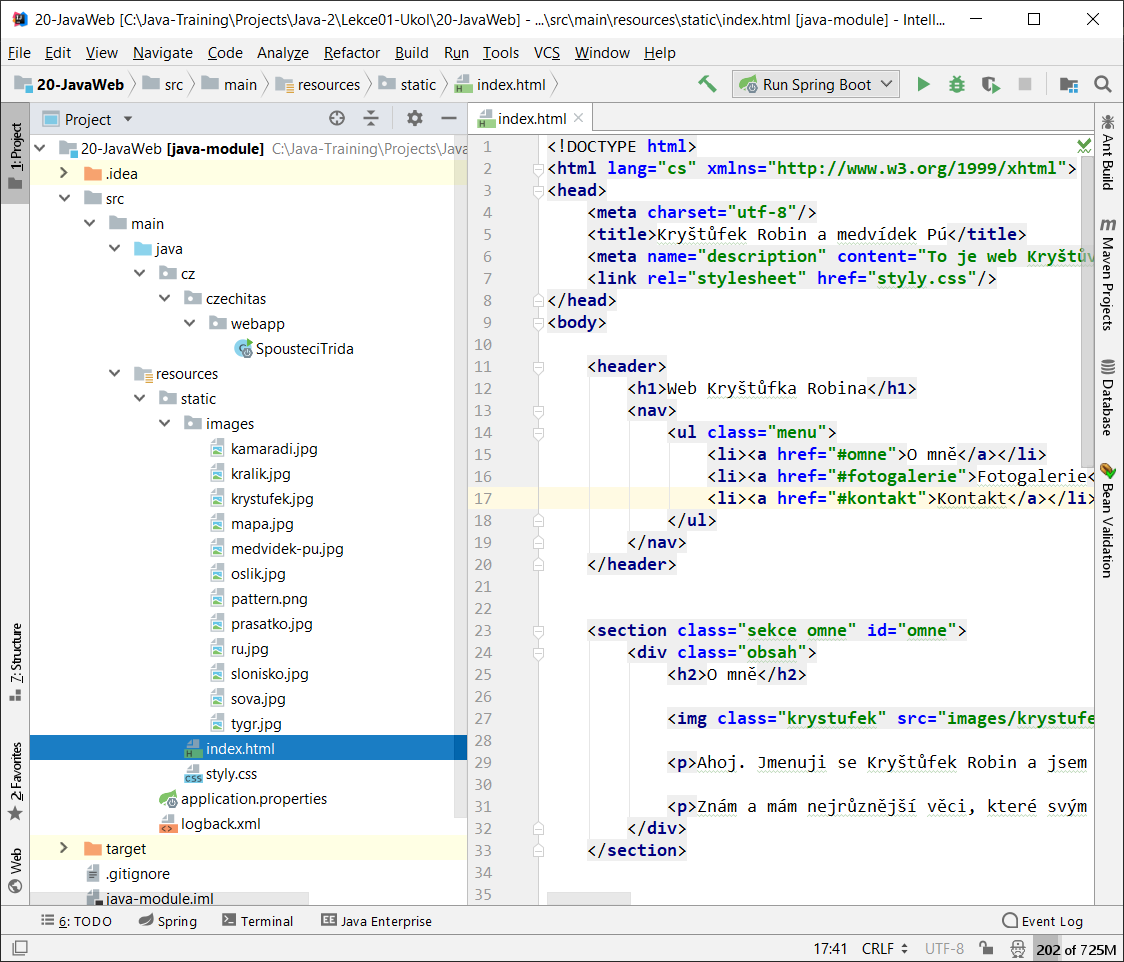Start debugging using the bug icon
Viewport: 1124px width, 962px height.
[956, 84]
